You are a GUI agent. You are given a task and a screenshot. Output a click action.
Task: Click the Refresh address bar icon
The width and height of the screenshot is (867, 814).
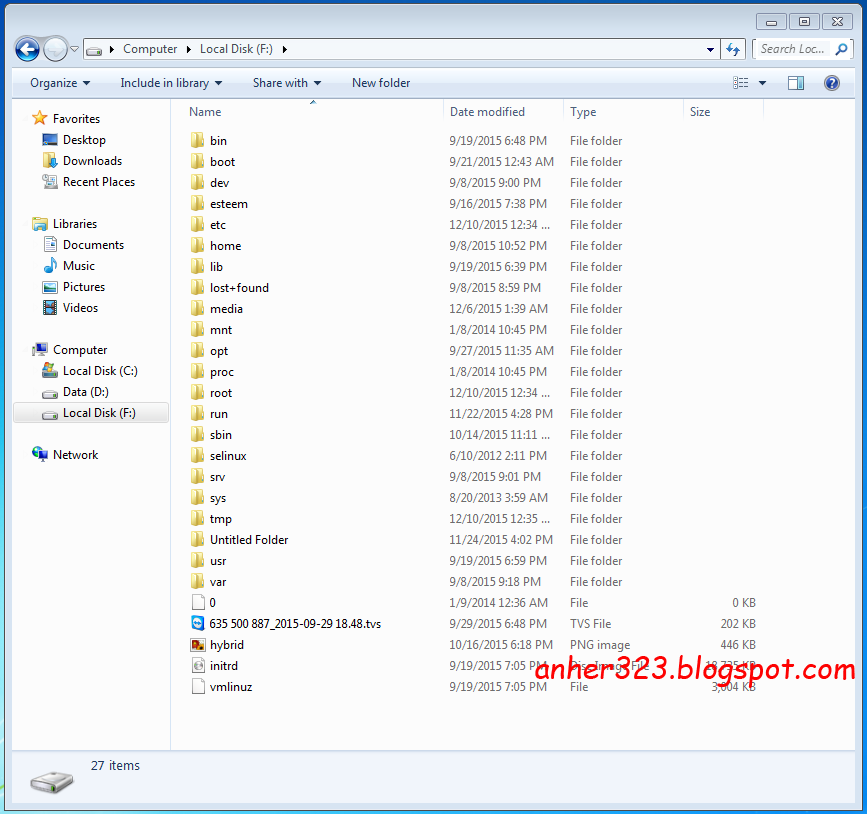pyautogui.click(x=733, y=48)
